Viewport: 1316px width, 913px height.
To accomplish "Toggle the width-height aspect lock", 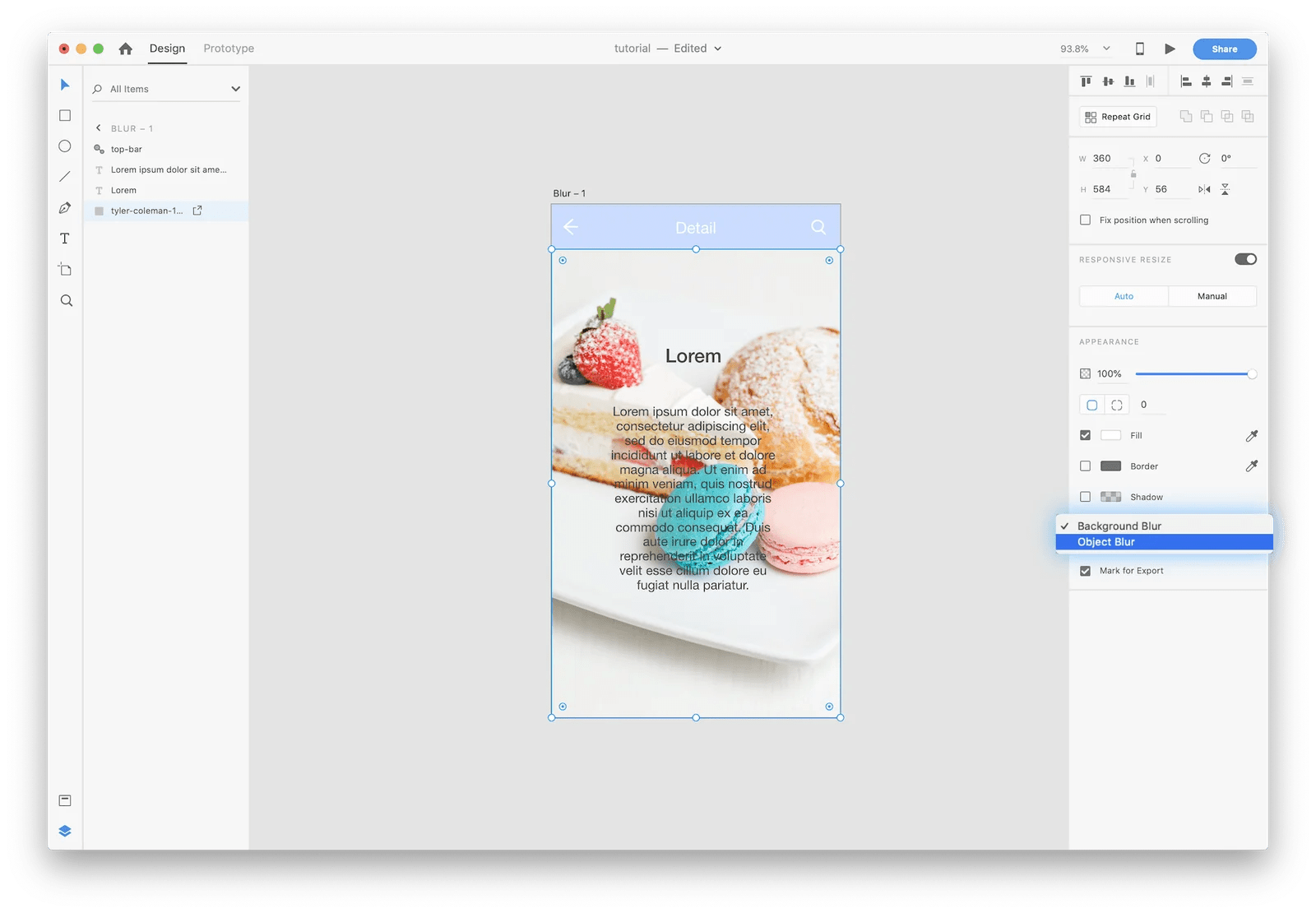I will (x=1133, y=174).
